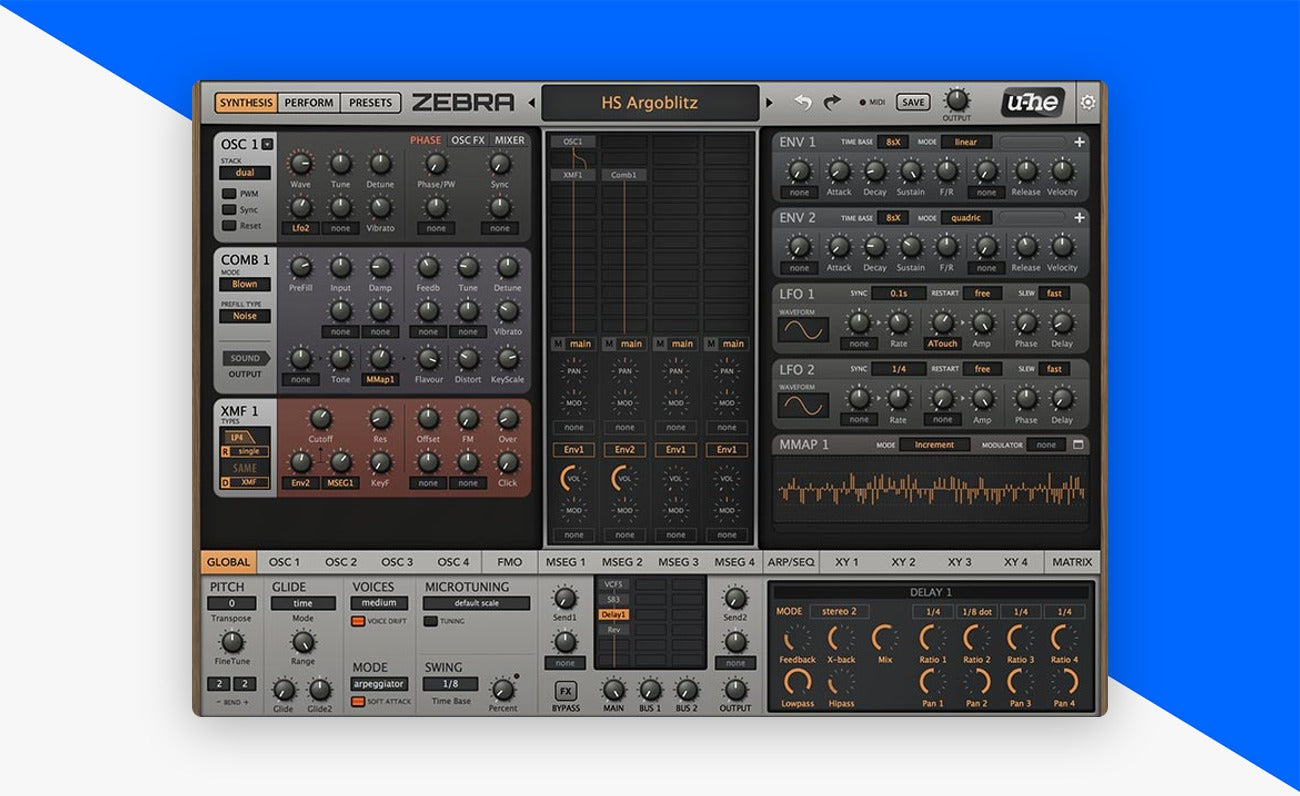Click the Delay 1 Feedback knob
The height and width of the screenshot is (796, 1300).
click(x=797, y=638)
